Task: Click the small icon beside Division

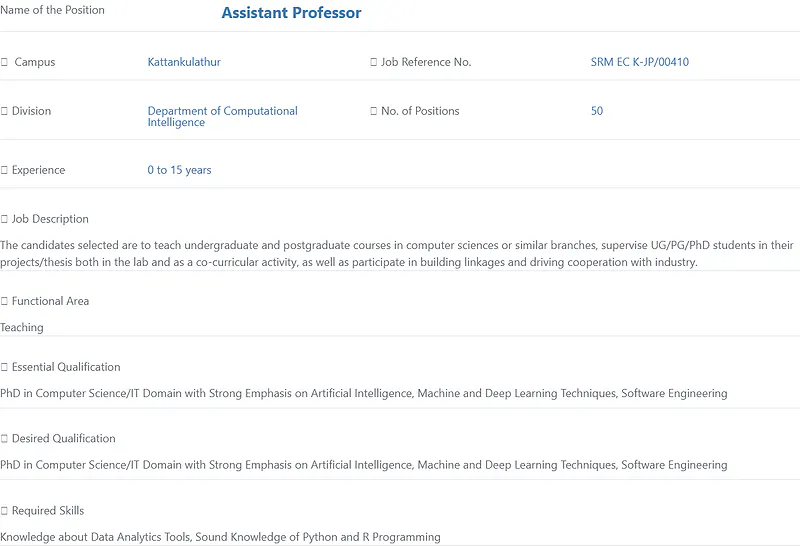Action: 4,111
